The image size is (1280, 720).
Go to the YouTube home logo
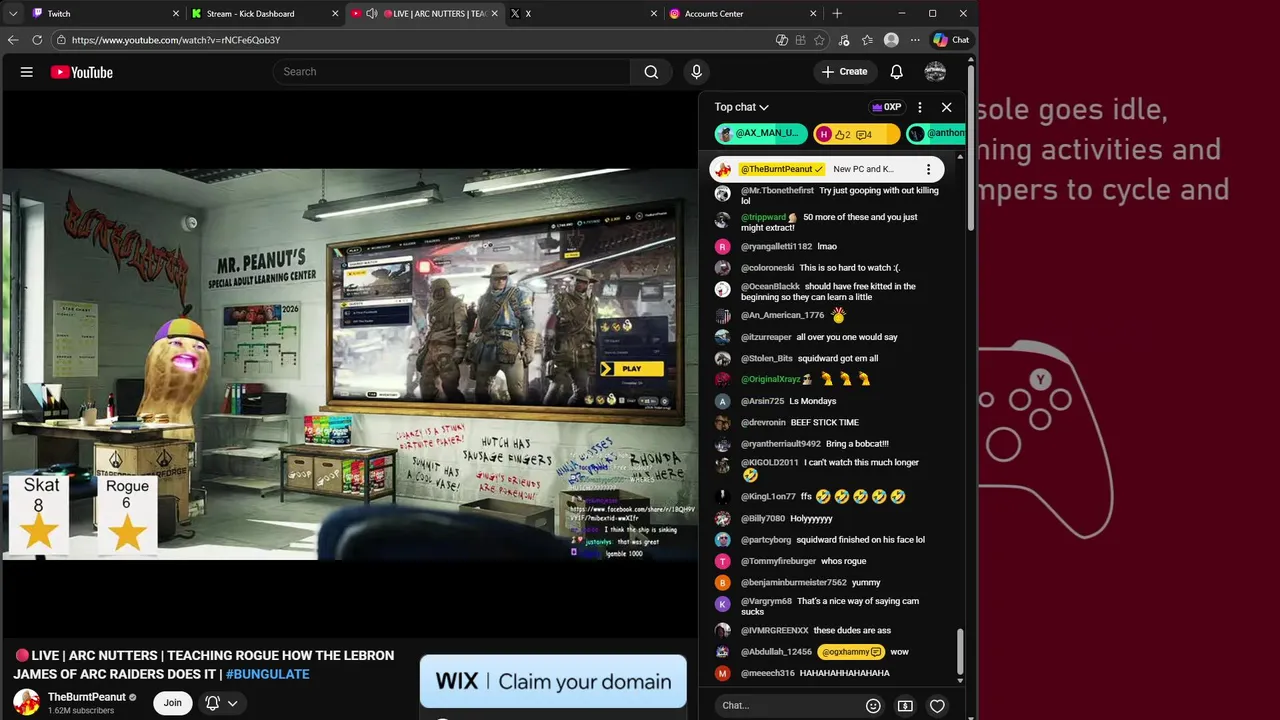coord(82,72)
